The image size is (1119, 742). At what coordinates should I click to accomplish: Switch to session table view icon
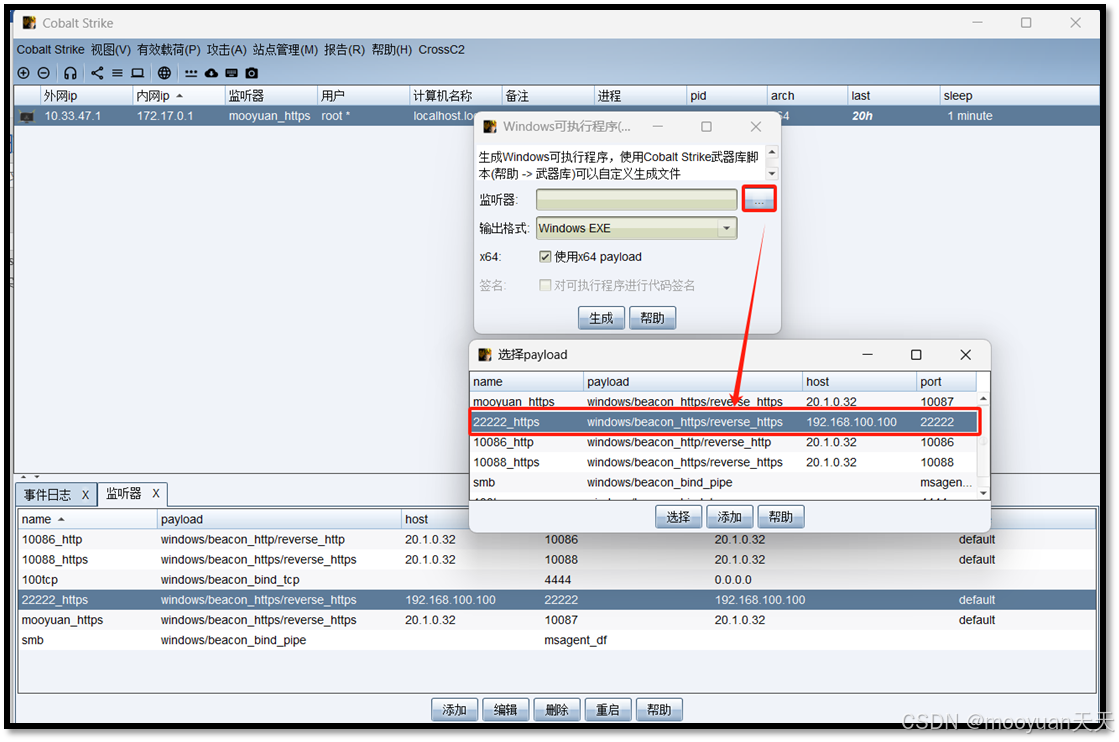[x=117, y=73]
